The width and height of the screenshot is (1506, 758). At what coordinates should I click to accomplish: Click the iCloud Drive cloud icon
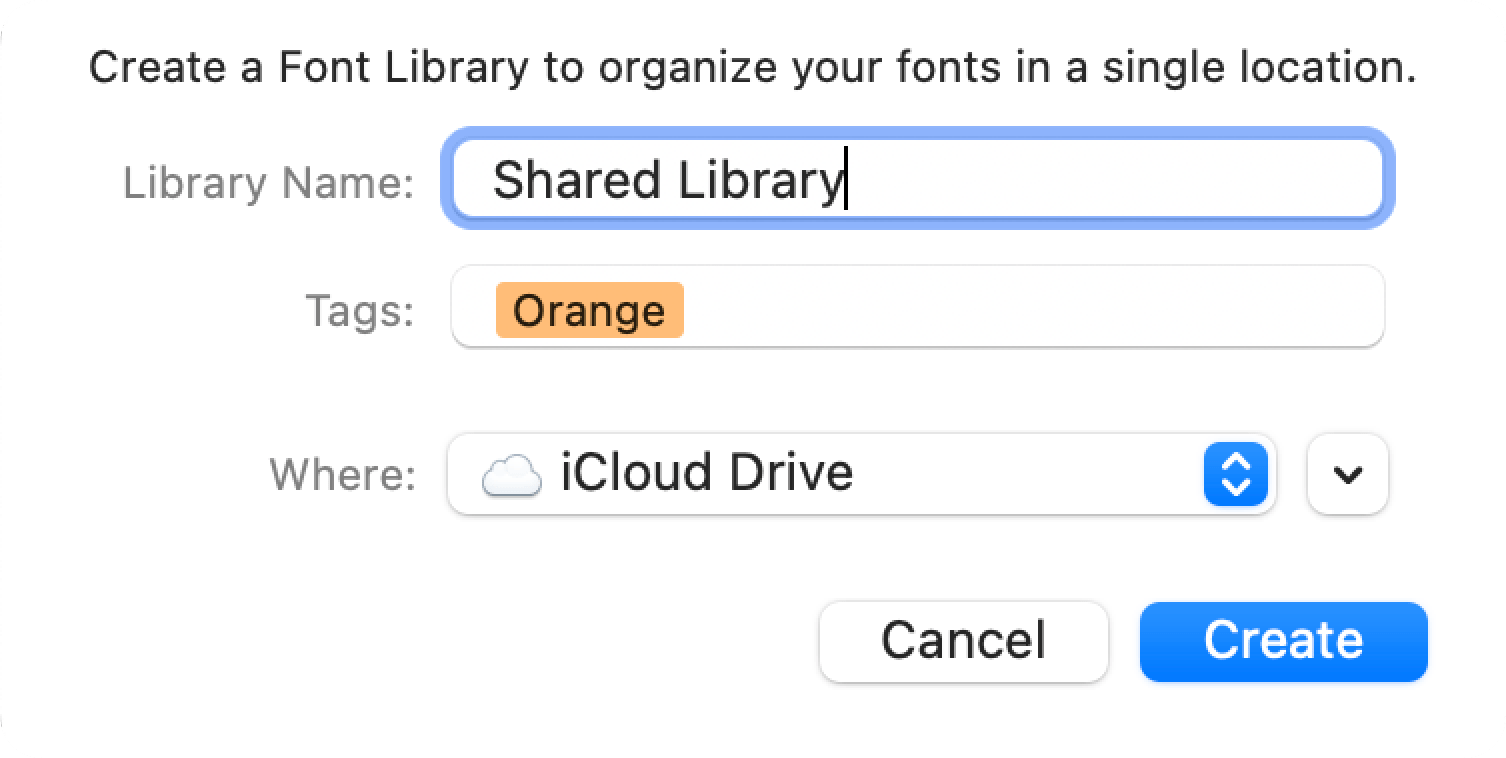coord(510,474)
